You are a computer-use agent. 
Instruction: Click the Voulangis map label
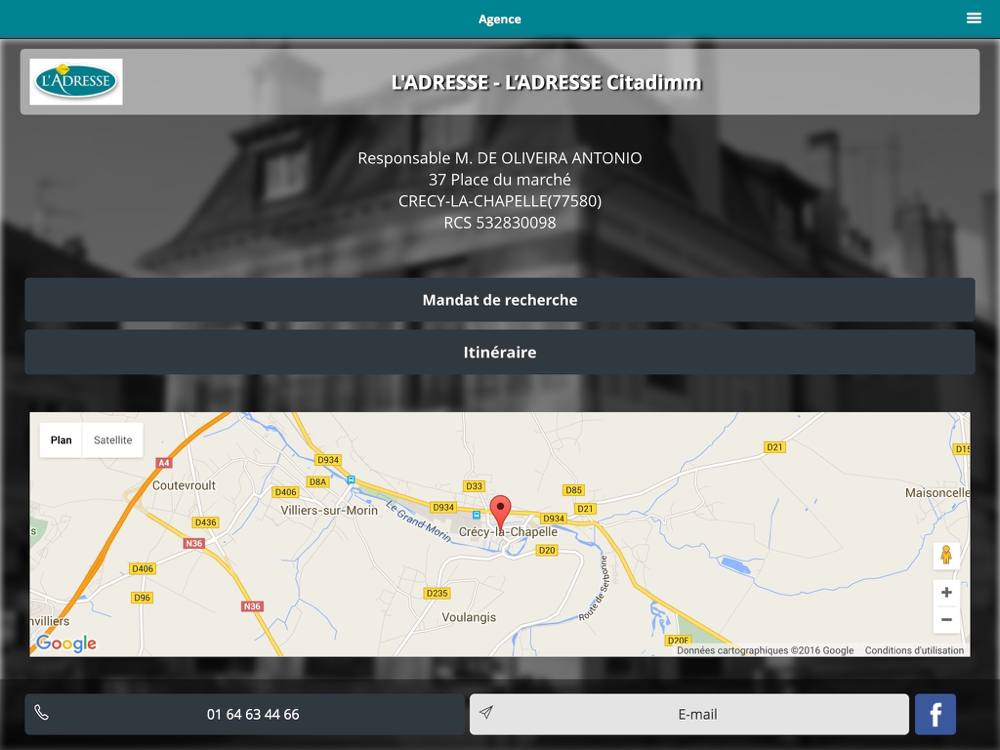469,617
